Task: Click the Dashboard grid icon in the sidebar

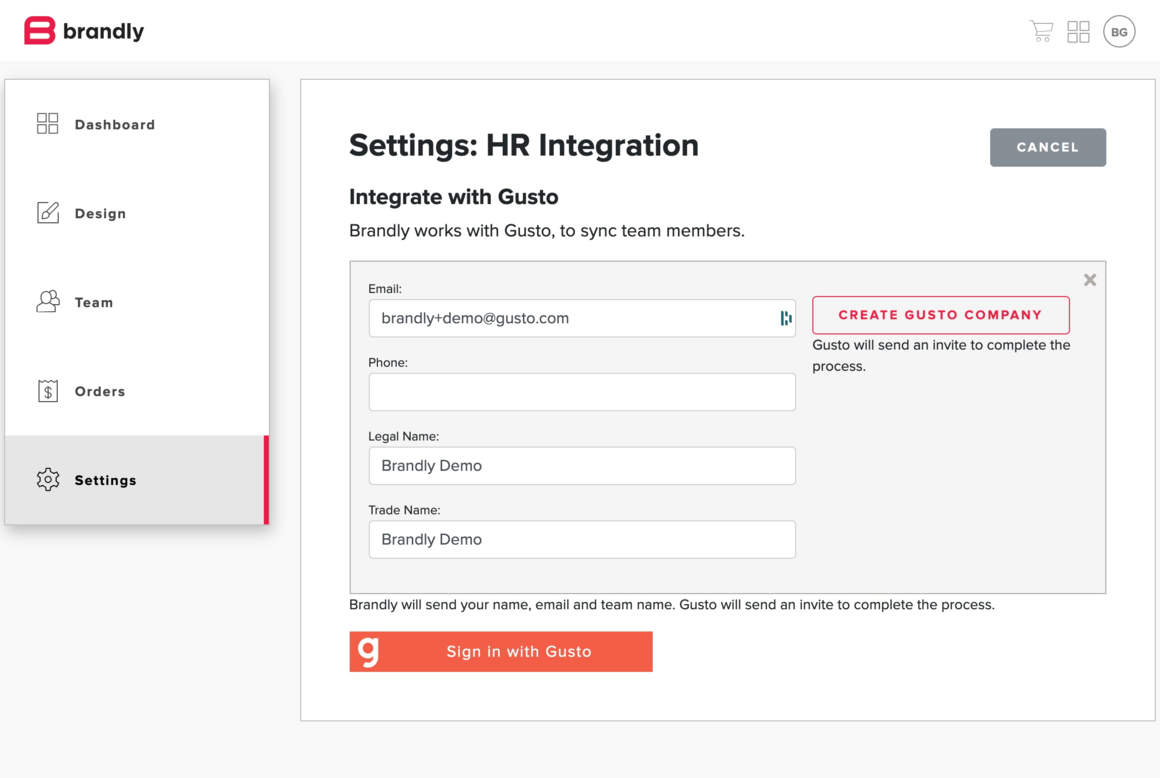Action: (47, 124)
